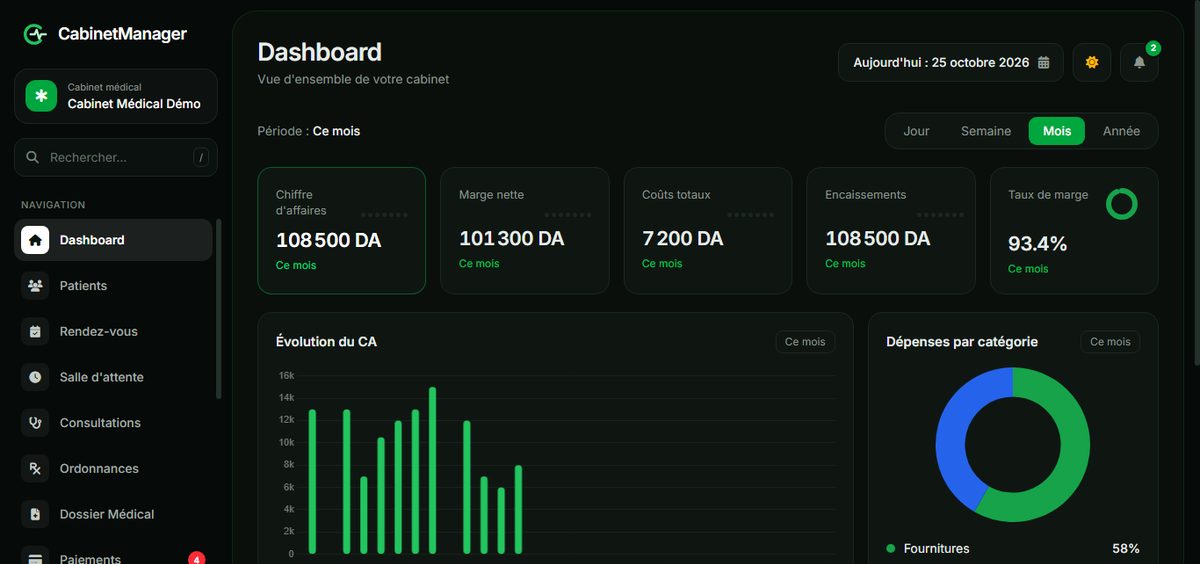Viewport: 1200px width, 564px height.
Task: Click the Consultations stethoscope icon
Action: (x=35, y=423)
